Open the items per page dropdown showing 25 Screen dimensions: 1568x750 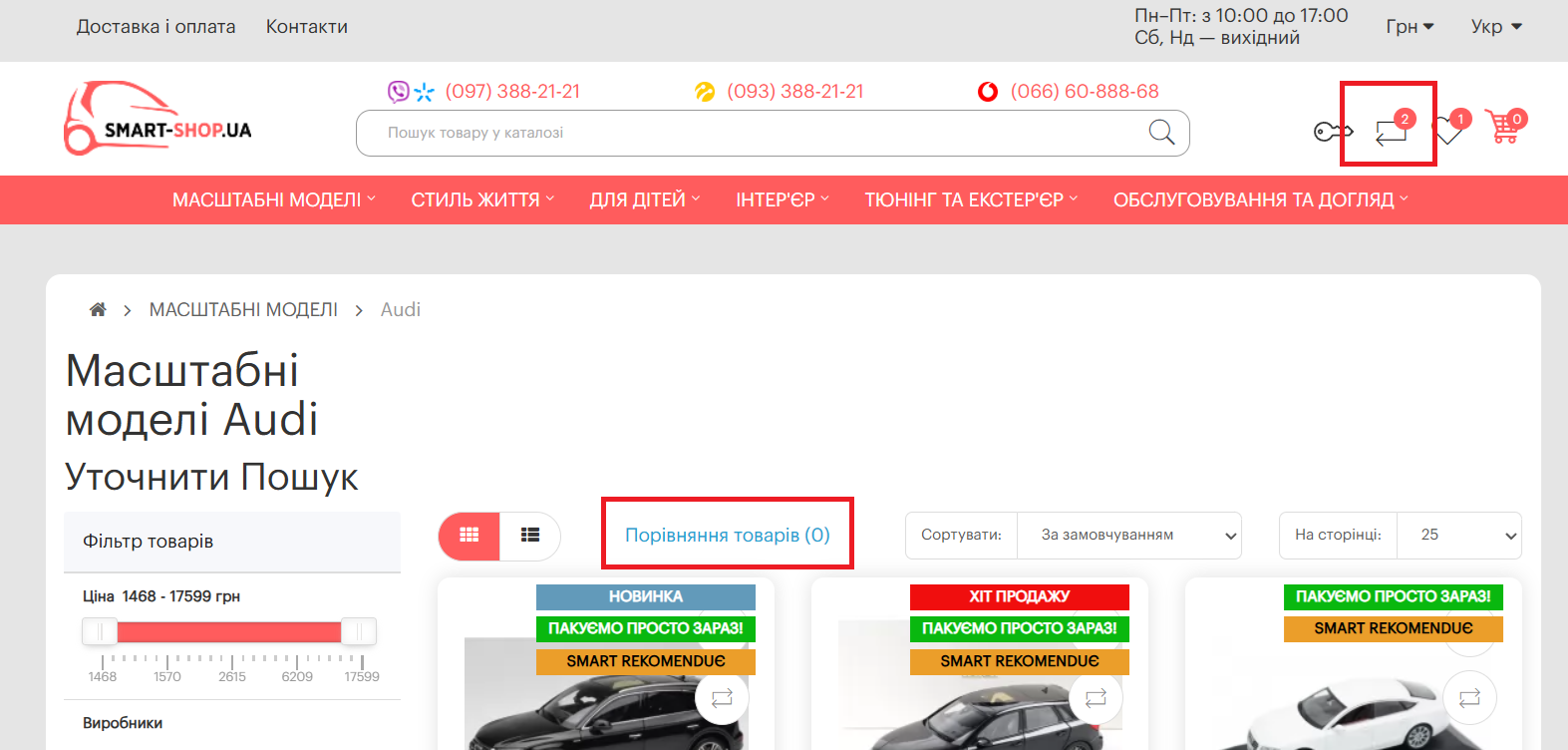click(x=1458, y=536)
